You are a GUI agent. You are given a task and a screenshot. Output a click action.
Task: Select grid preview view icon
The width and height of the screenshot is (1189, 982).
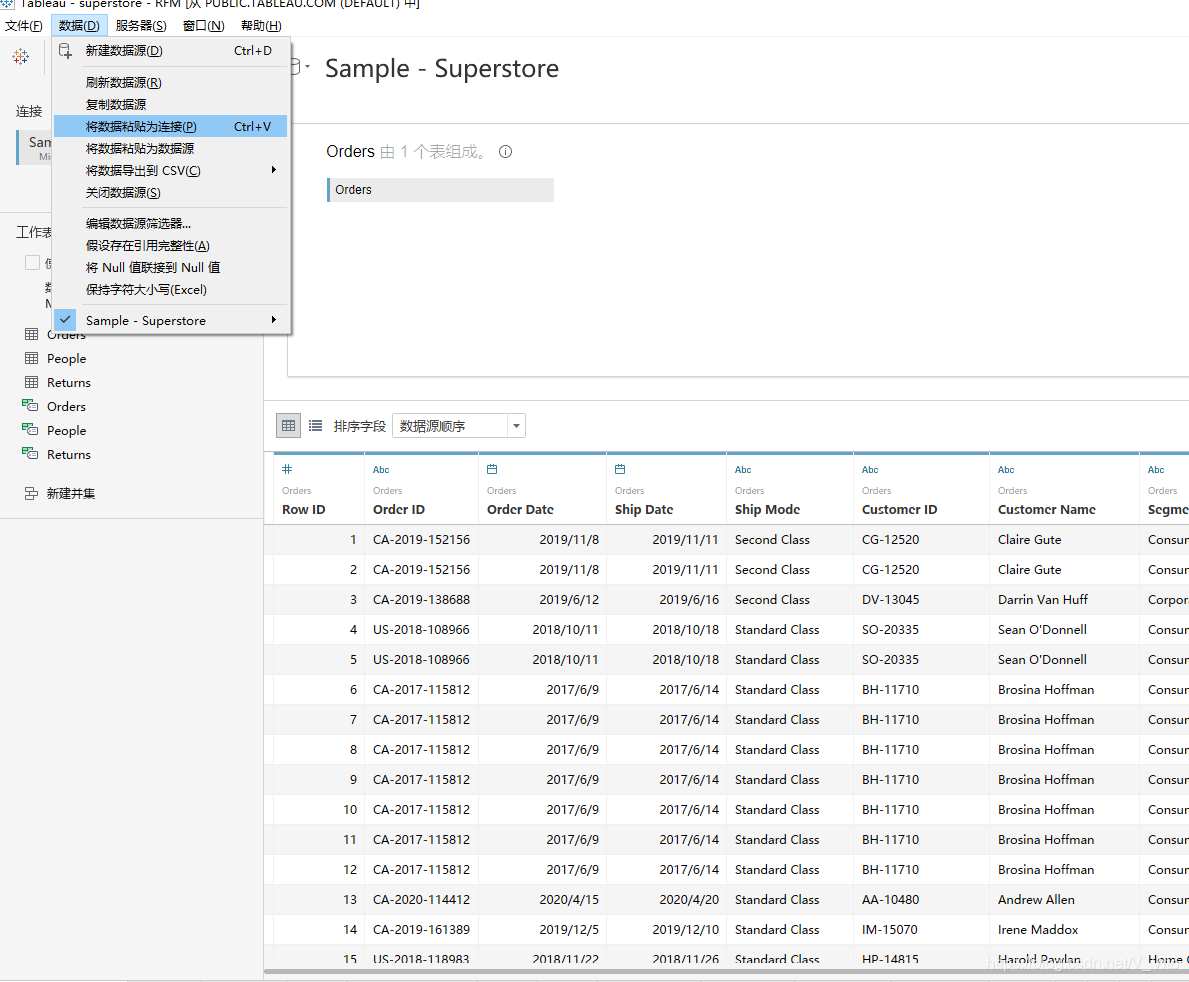click(288, 425)
